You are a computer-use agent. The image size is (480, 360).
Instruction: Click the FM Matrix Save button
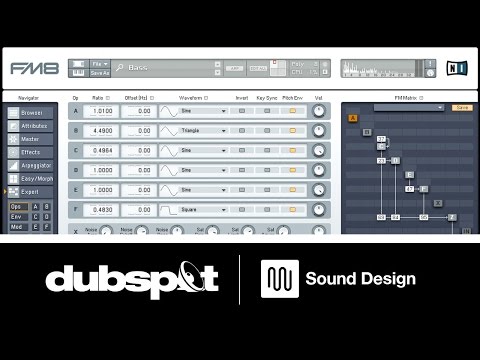click(x=462, y=108)
